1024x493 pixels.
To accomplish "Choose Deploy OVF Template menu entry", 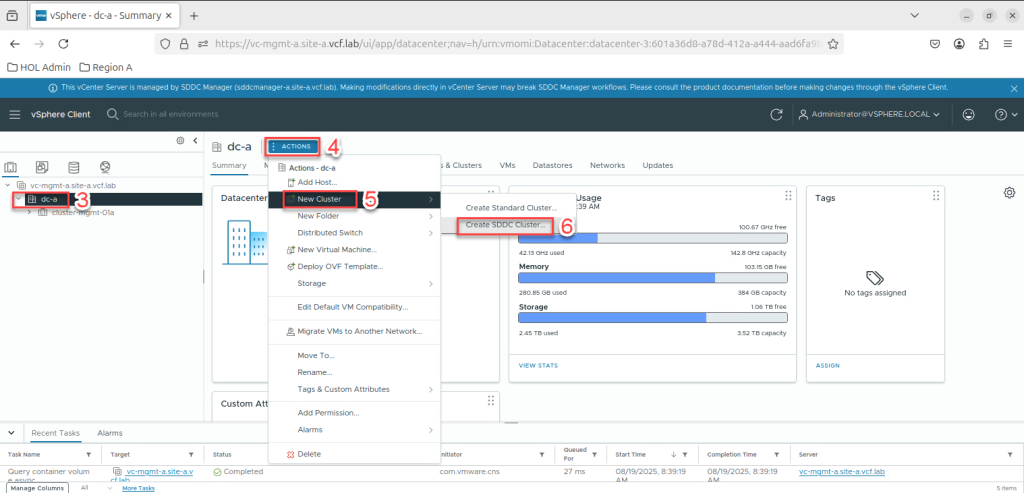I will pos(355,266).
